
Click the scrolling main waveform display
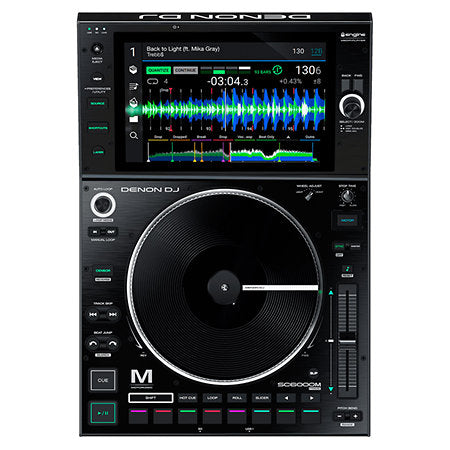pyautogui.click(x=234, y=110)
